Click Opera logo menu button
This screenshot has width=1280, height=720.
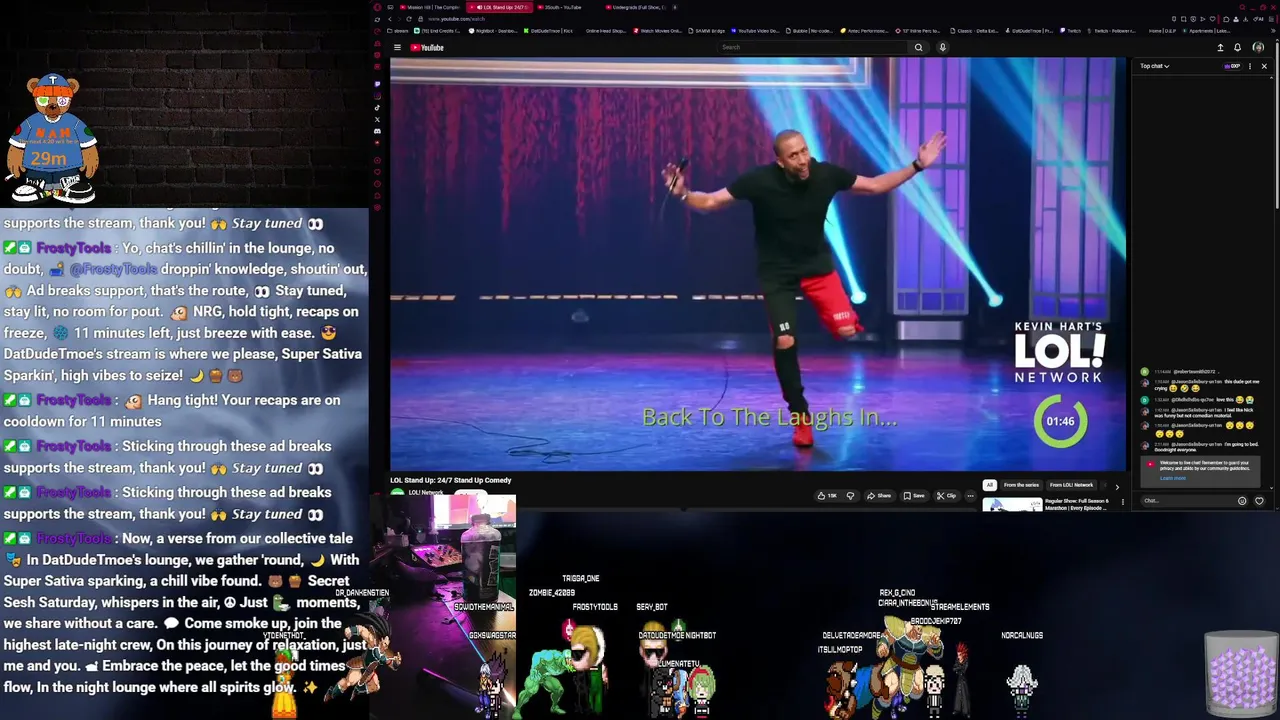[x=377, y=7]
